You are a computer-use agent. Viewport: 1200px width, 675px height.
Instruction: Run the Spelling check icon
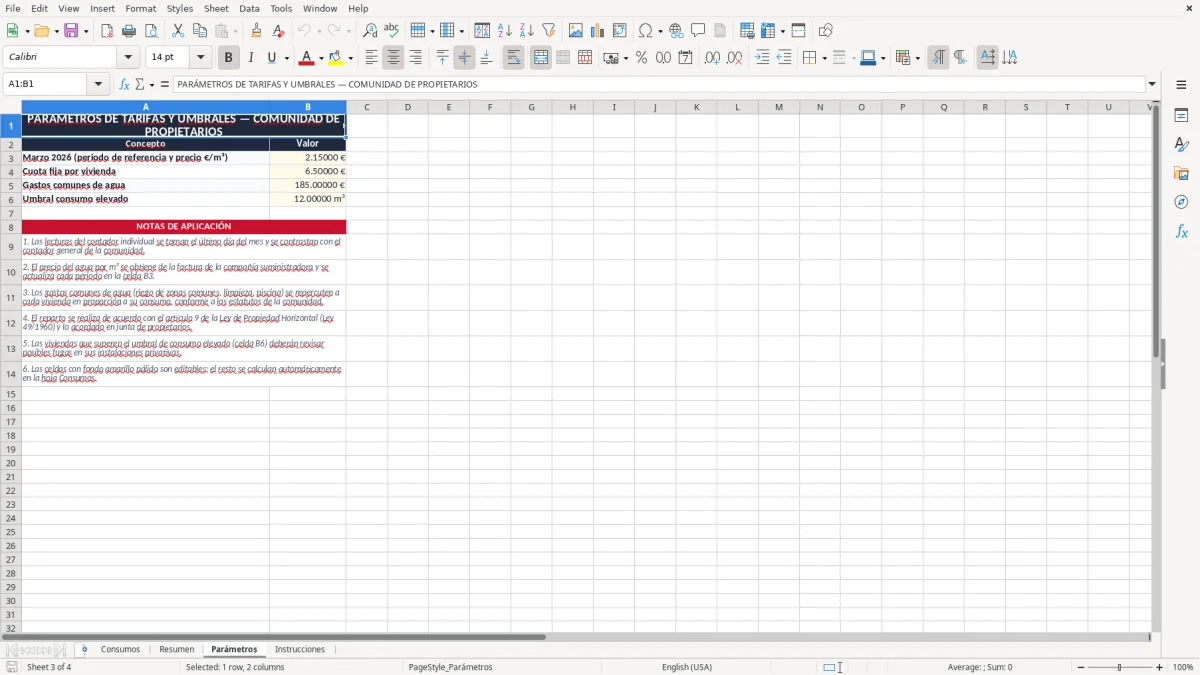pos(392,31)
